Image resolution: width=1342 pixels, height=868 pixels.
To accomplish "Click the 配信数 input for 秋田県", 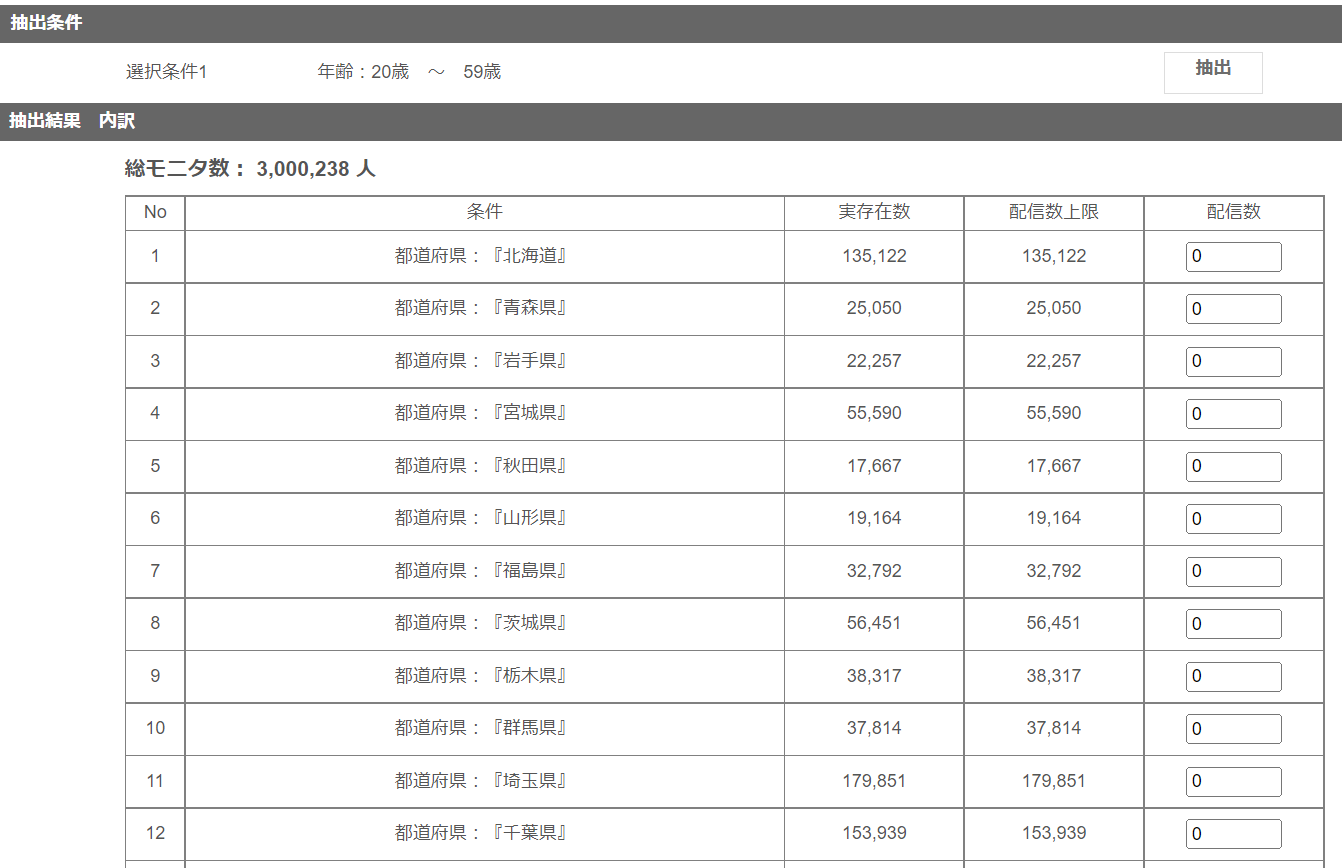I will 1233,467.
